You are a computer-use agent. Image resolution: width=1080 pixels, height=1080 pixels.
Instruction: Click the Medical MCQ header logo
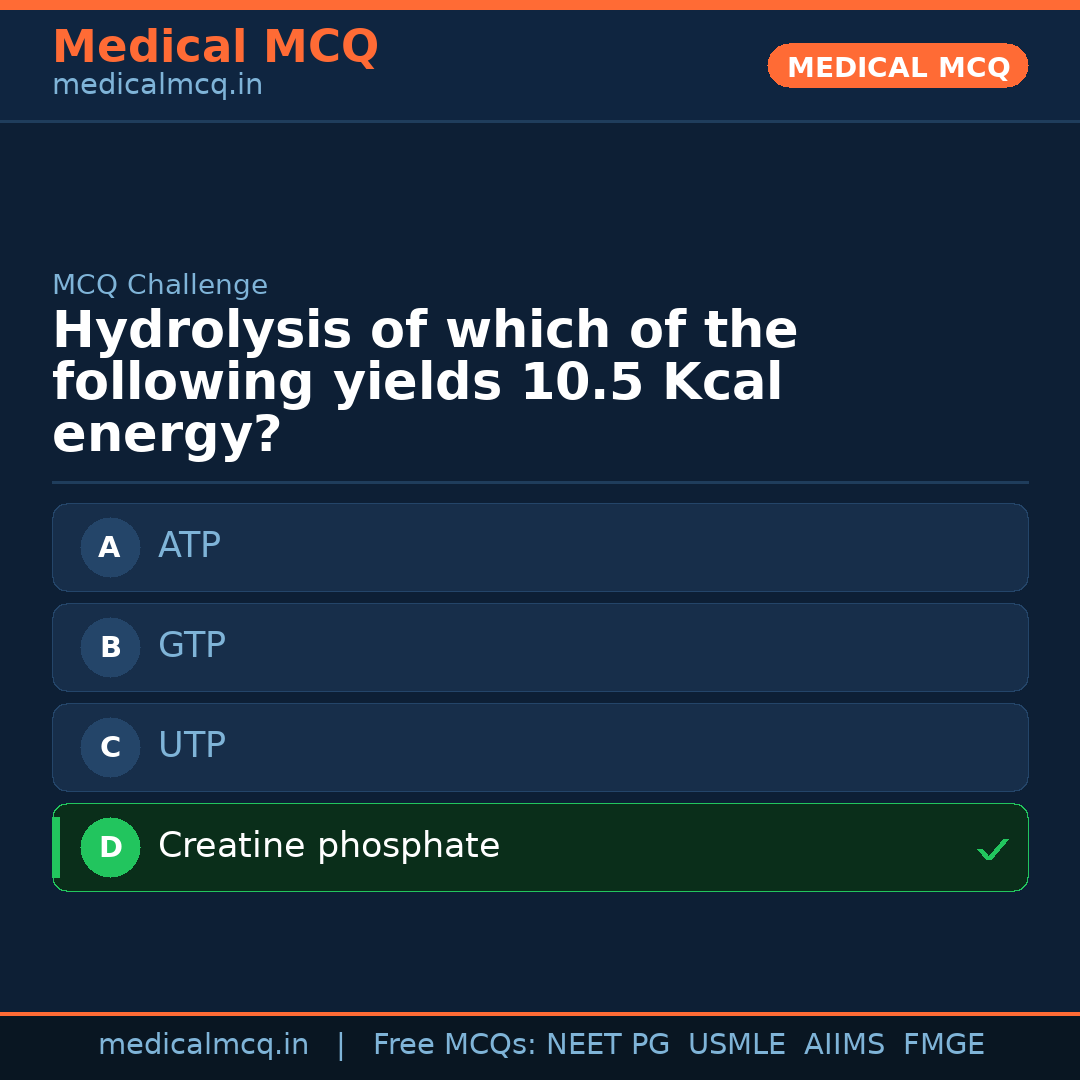point(215,46)
